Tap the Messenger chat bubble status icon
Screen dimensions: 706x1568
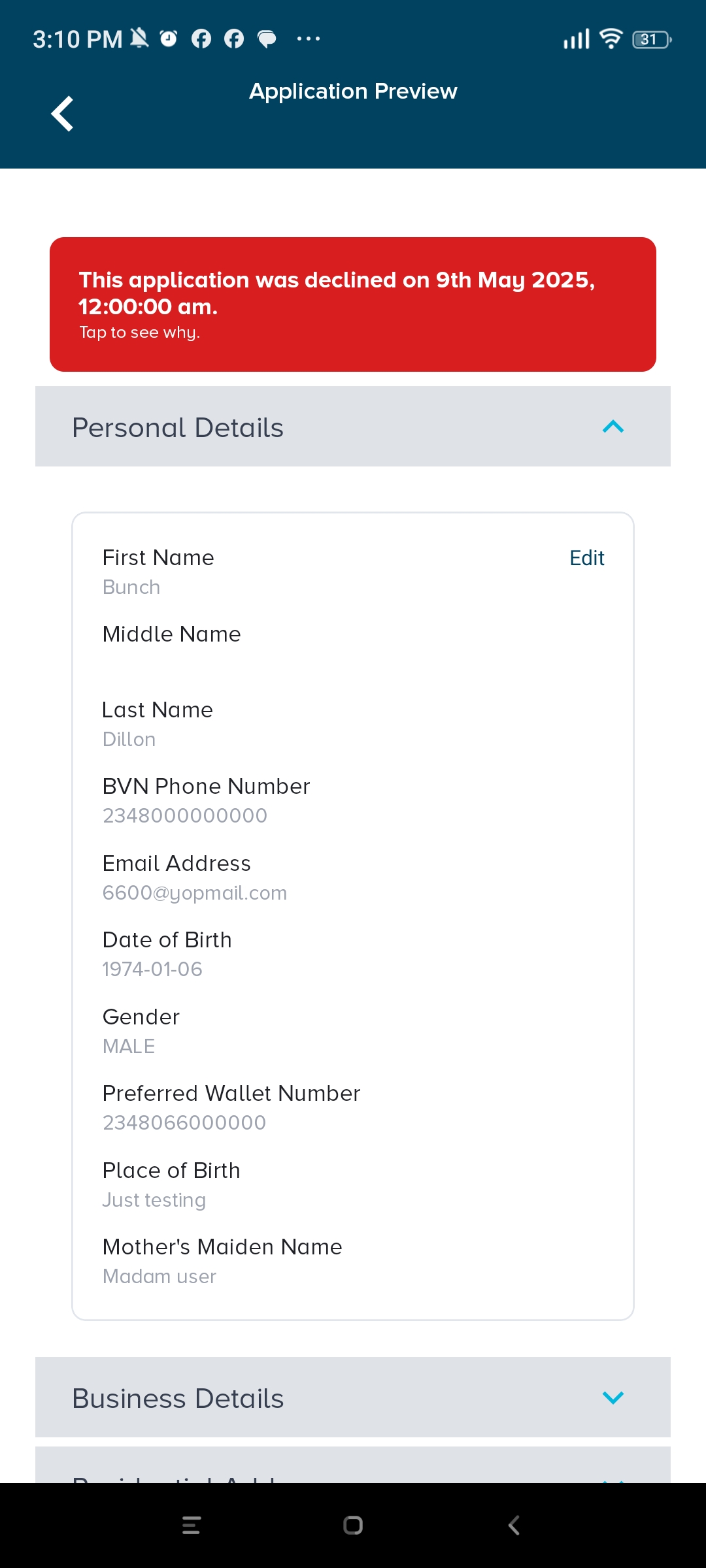(x=267, y=39)
